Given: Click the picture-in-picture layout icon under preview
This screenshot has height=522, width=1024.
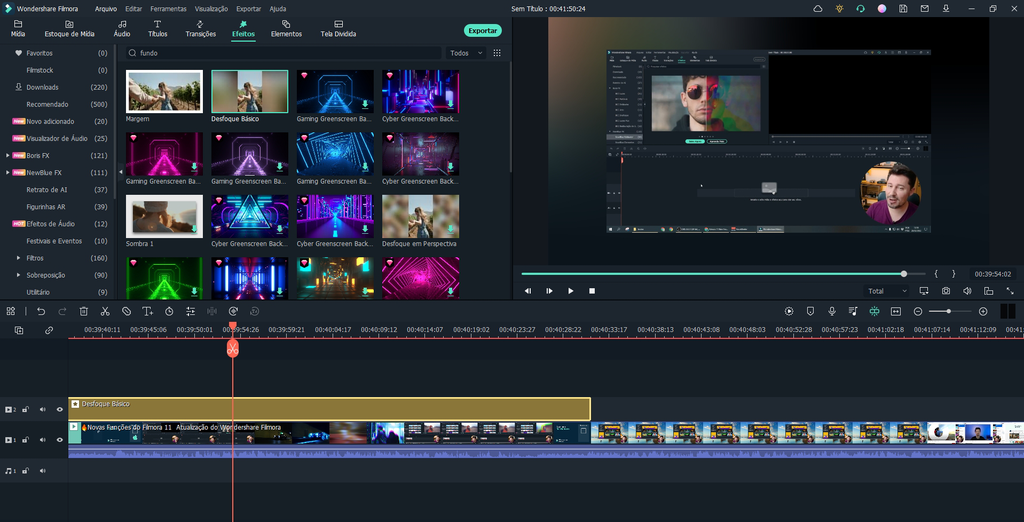Looking at the screenshot, I should (989, 291).
